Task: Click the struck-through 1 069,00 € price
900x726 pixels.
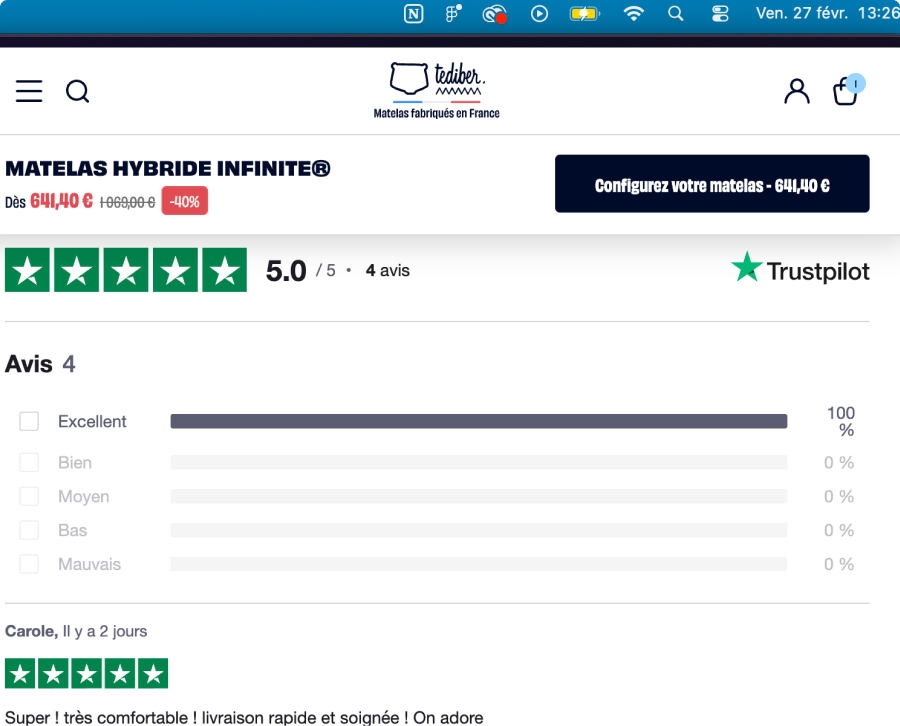Action: [x=127, y=203]
